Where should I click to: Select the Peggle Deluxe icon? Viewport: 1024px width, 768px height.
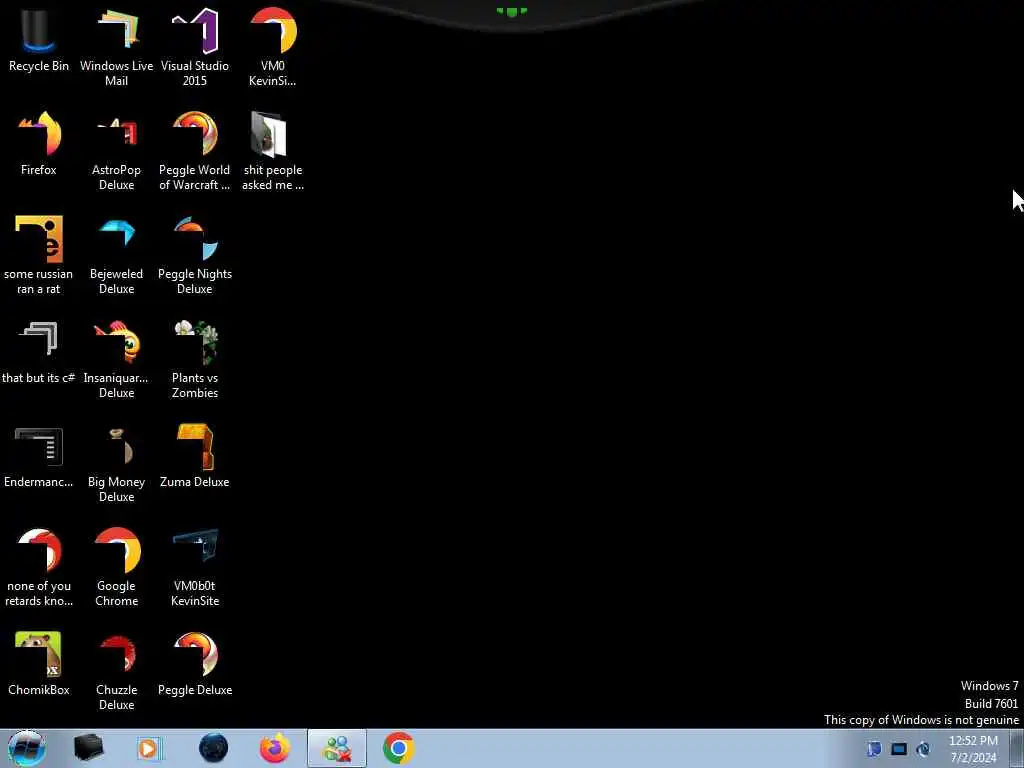(x=195, y=664)
